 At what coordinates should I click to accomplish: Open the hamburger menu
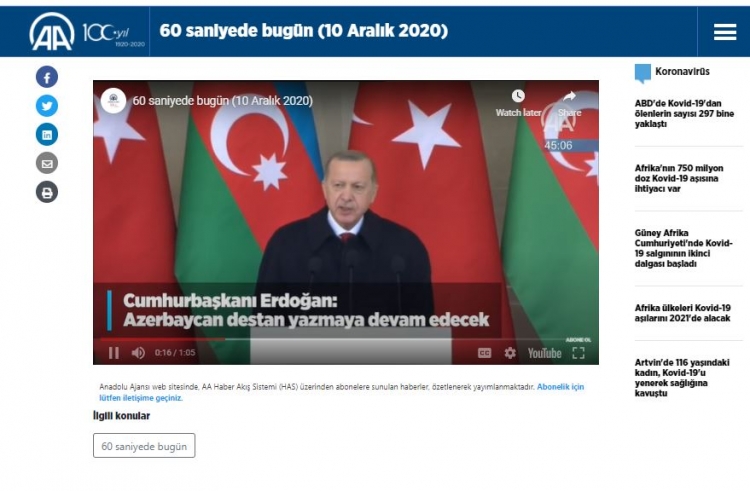point(725,32)
